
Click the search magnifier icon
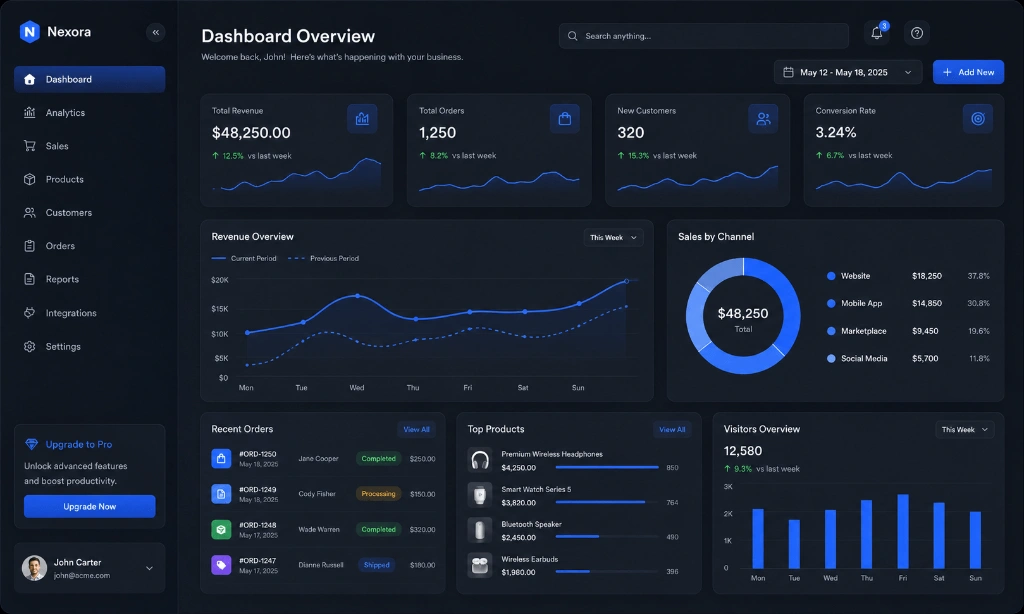(572, 36)
